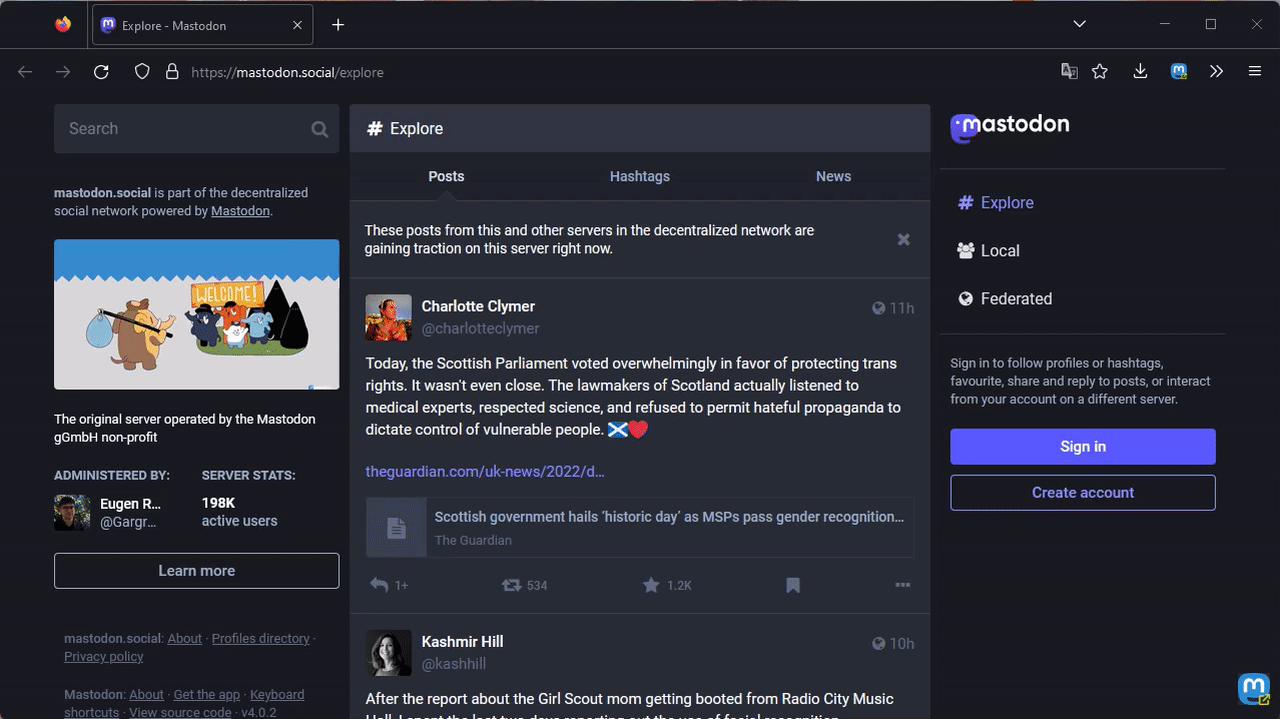The width and height of the screenshot is (1280, 719).
Task: Open the Profiles directory link
Action: [x=261, y=638]
